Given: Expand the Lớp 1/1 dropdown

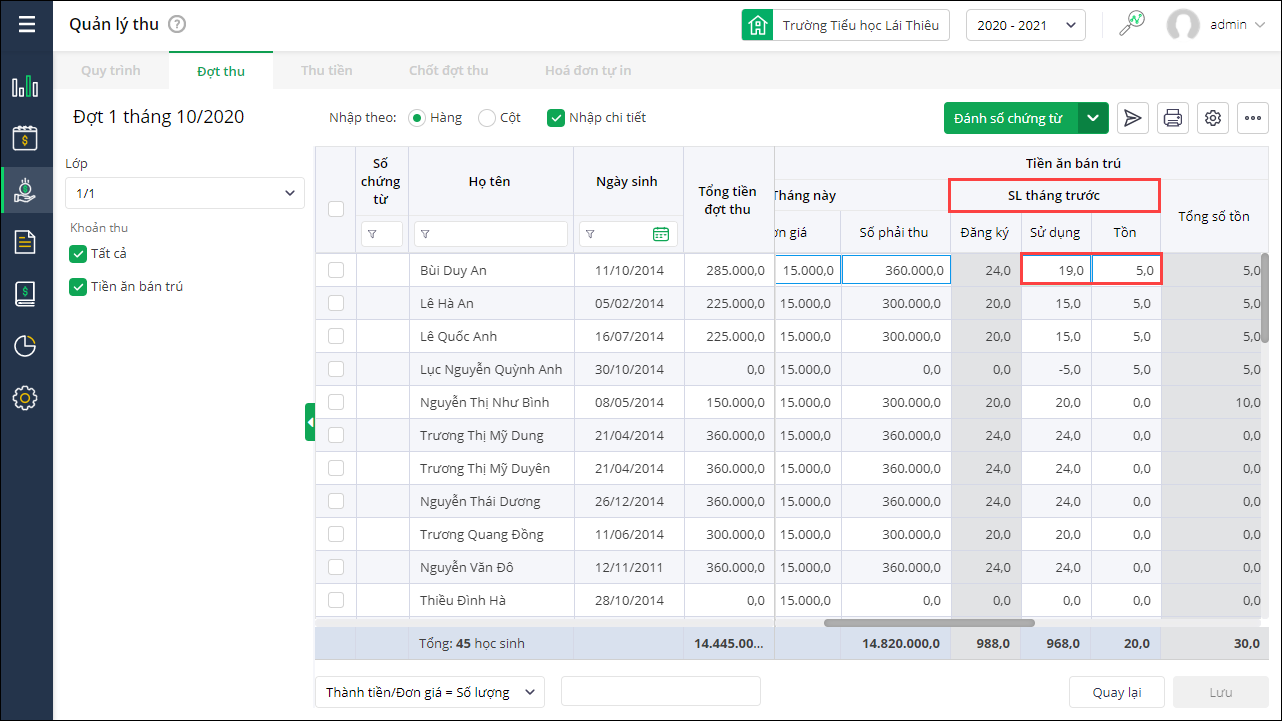Looking at the screenshot, I should point(185,193).
